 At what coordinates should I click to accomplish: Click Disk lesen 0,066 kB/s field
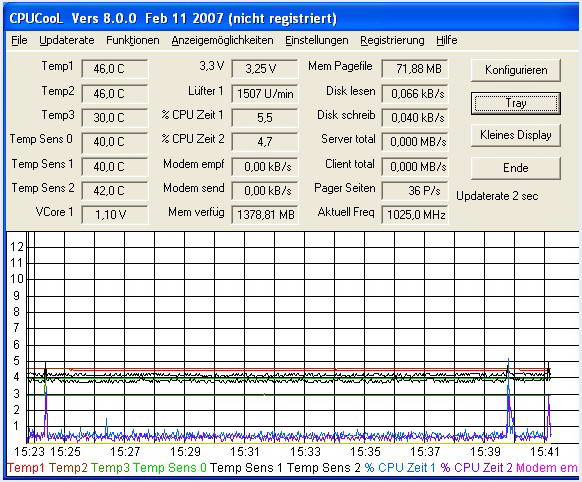[x=414, y=94]
